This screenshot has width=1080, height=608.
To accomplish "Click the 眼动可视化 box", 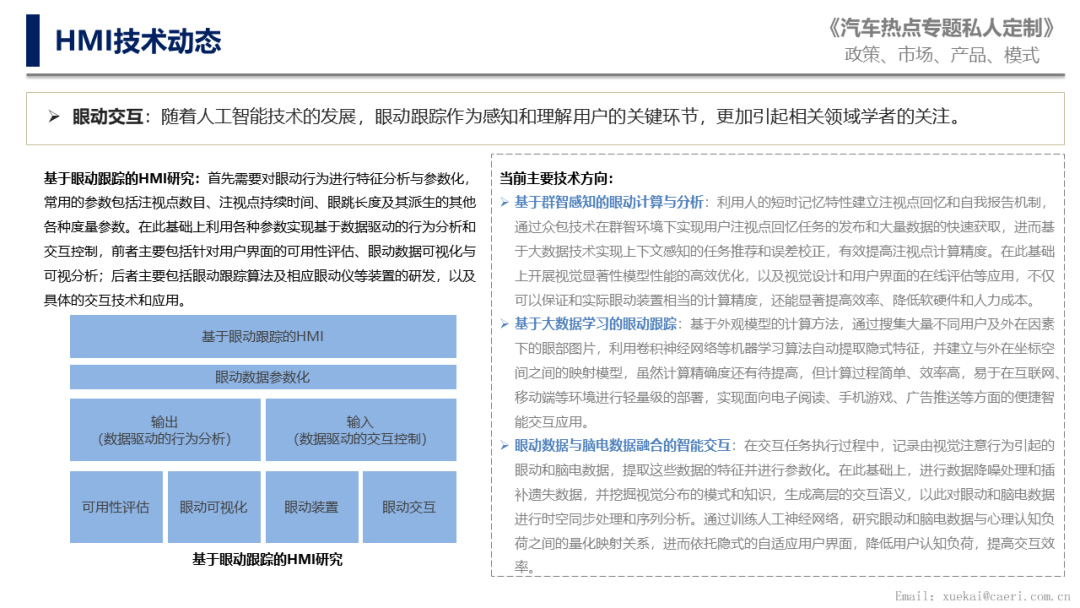I will pyautogui.click(x=214, y=507).
